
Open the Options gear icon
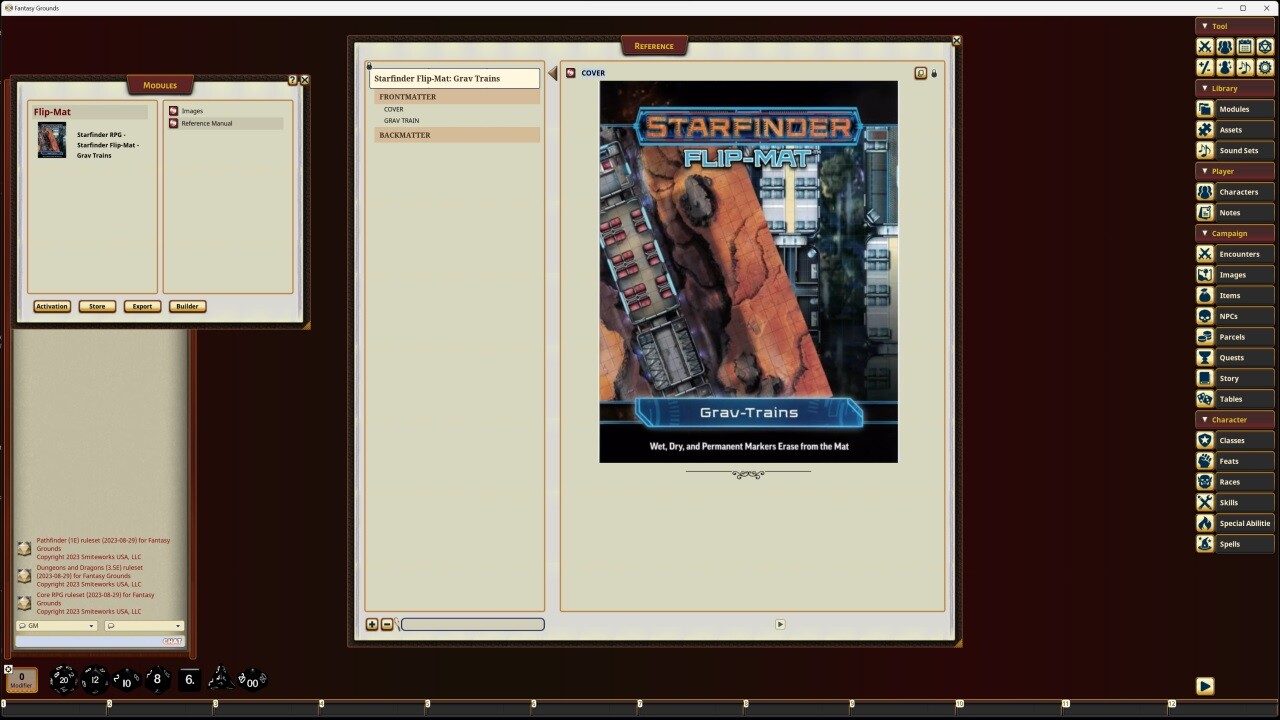(x=1264, y=67)
